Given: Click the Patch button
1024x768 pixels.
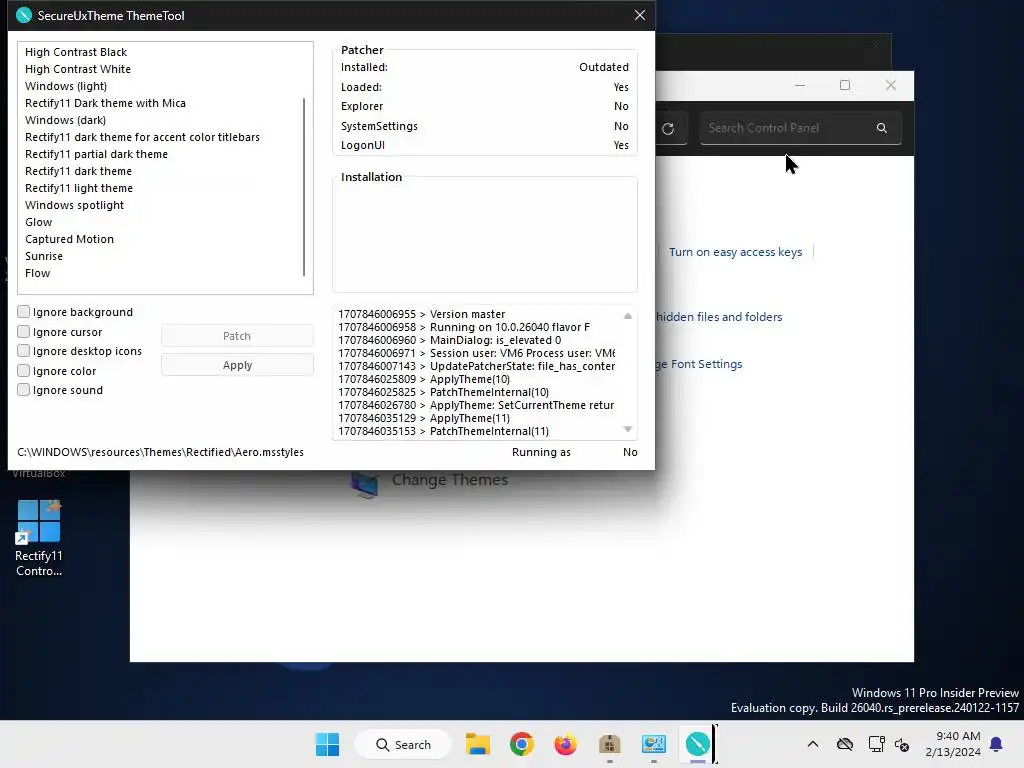Looking at the screenshot, I should coord(237,336).
